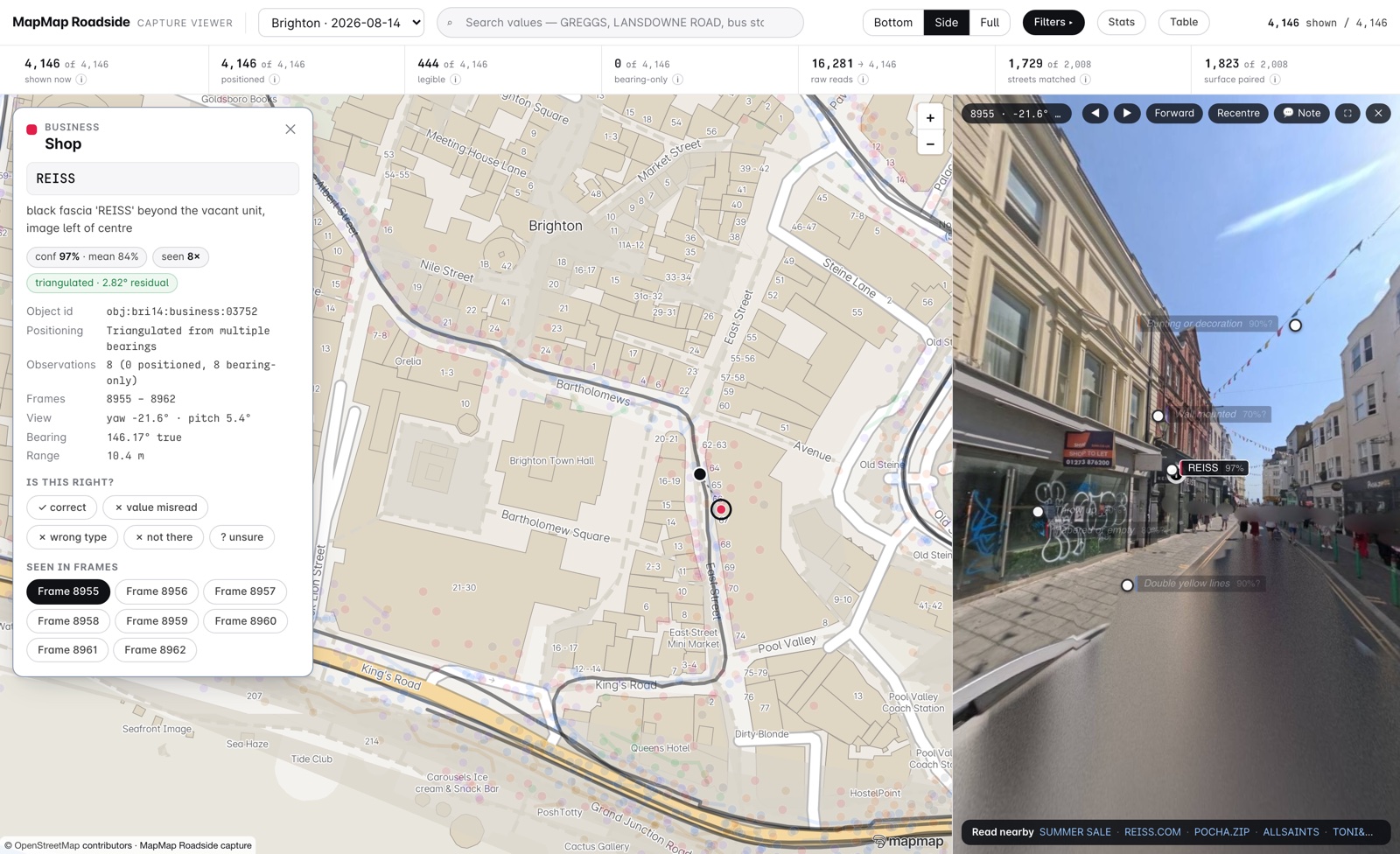The height and width of the screenshot is (854, 1400).
Task: Switch to Side layout view
Action: pos(946,23)
